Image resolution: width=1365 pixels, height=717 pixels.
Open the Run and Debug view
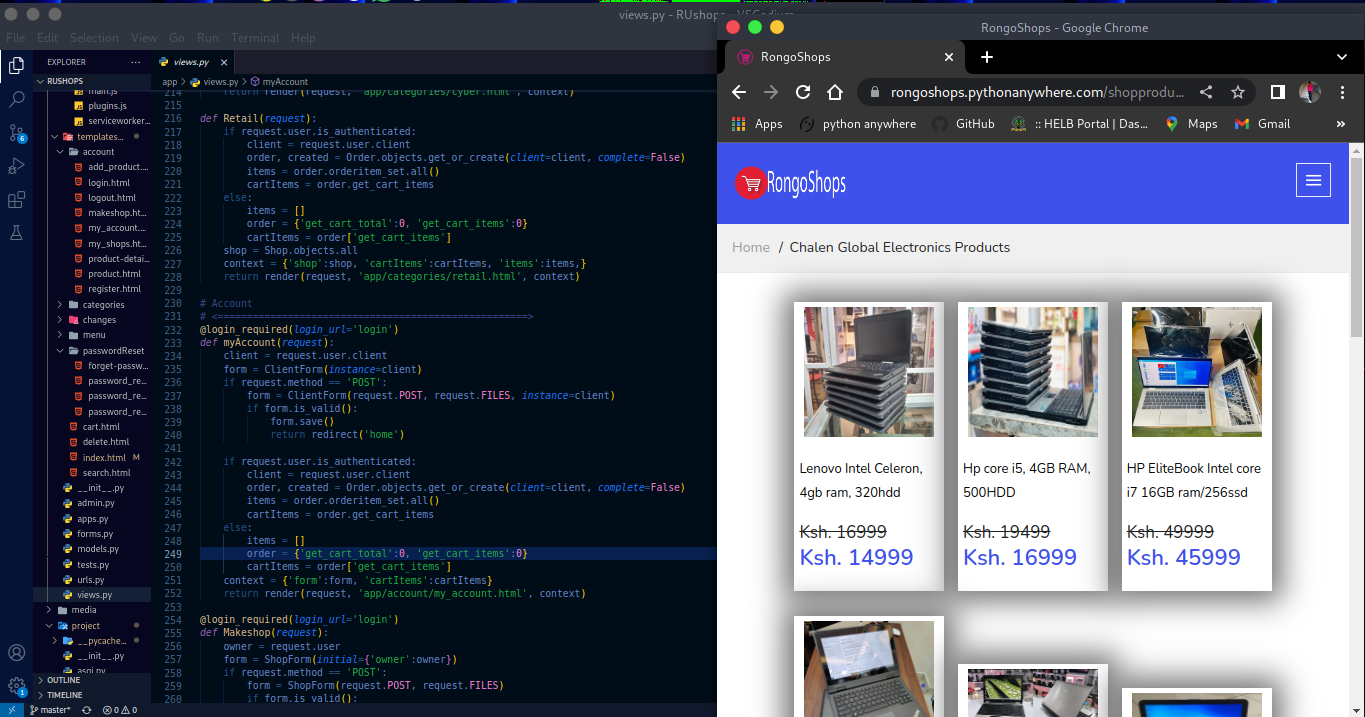[x=17, y=166]
